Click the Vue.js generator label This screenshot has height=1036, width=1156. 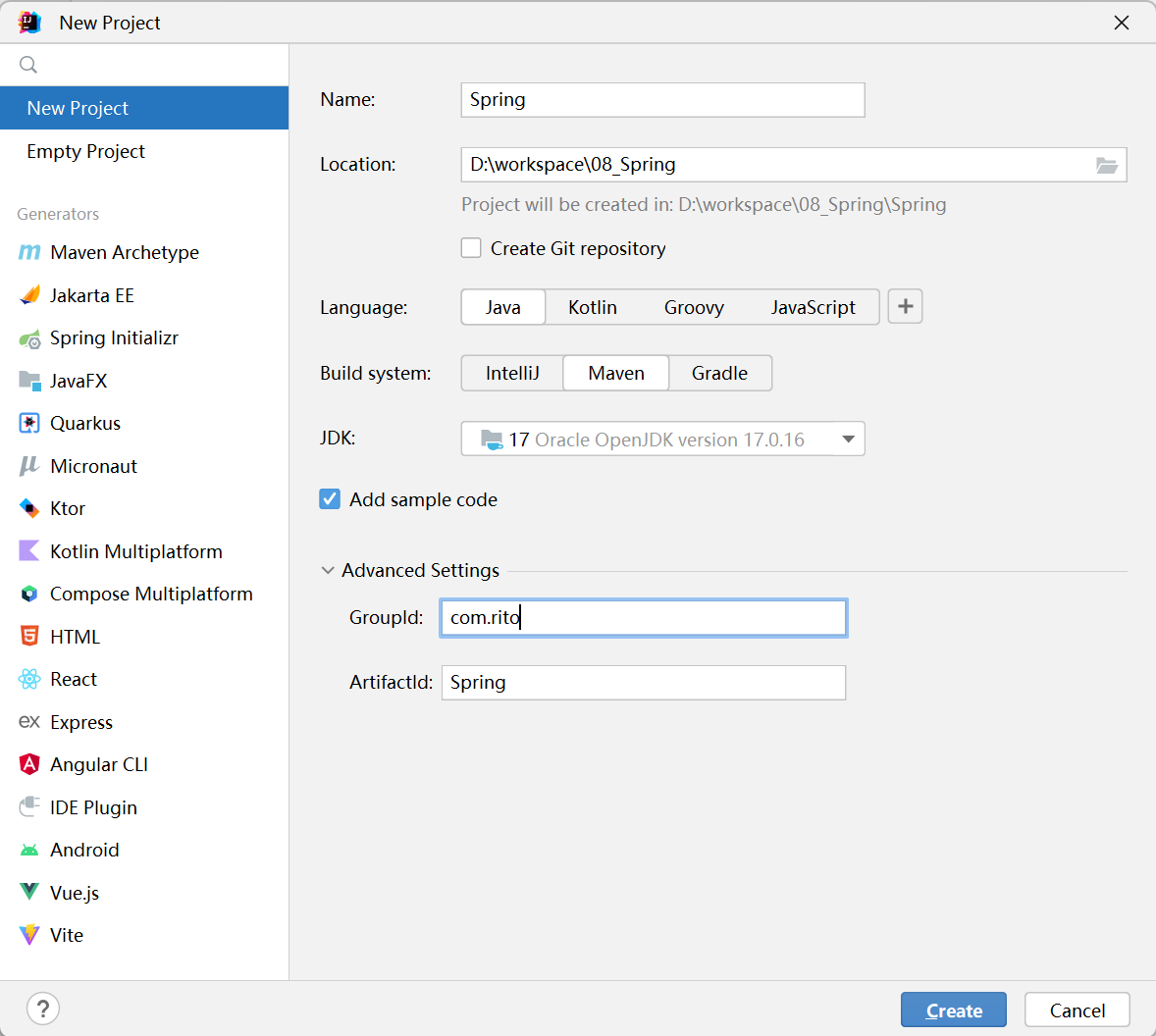point(75,893)
